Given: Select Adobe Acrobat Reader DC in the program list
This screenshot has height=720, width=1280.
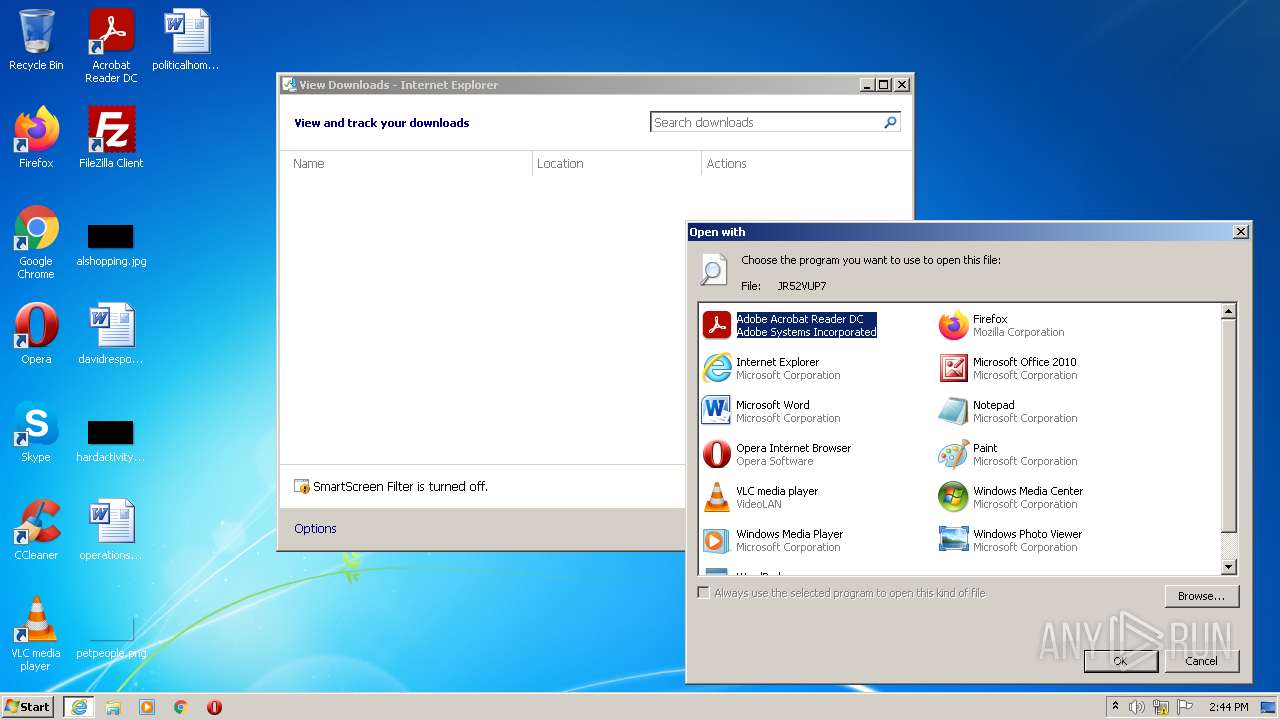Looking at the screenshot, I should [790, 325].
